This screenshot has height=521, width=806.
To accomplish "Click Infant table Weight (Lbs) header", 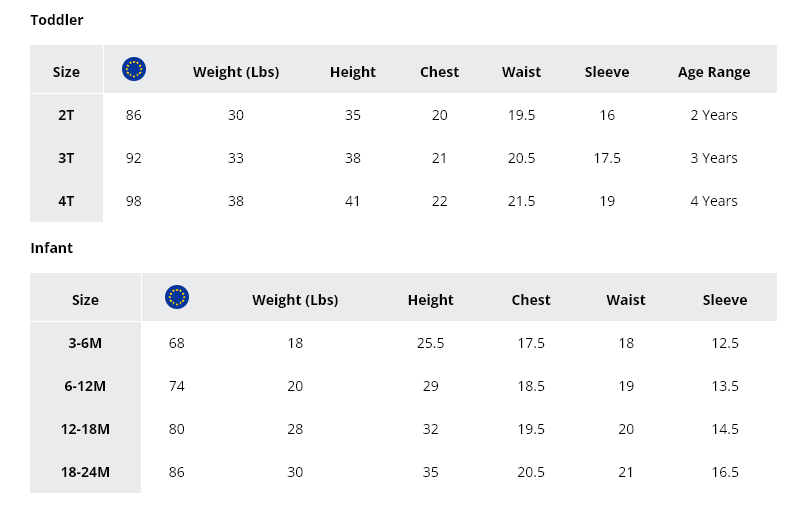I will tap(295, 300).
